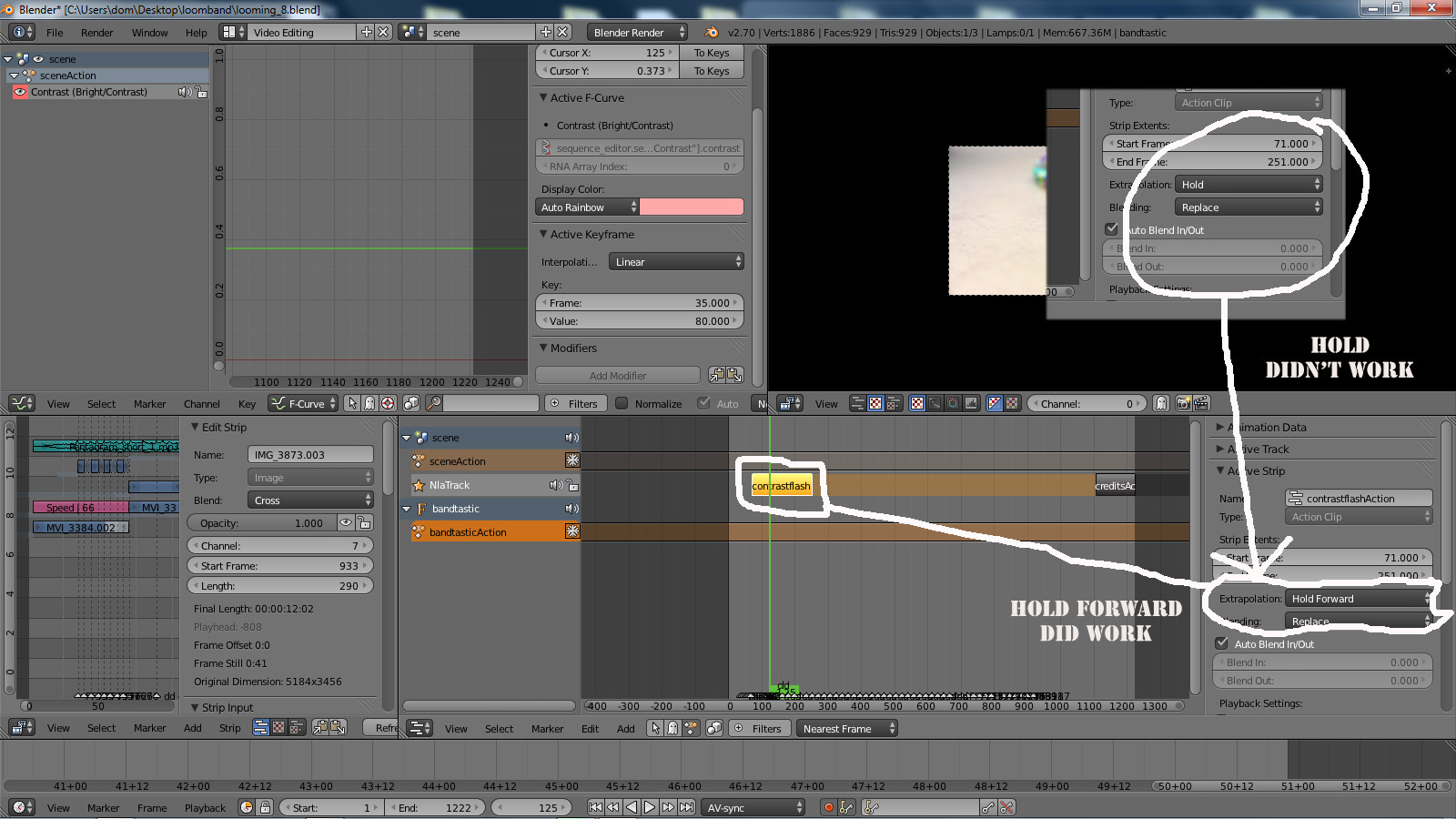Click the Add Modifier button
1456x819 pixels.
click(x=618, y=375)
